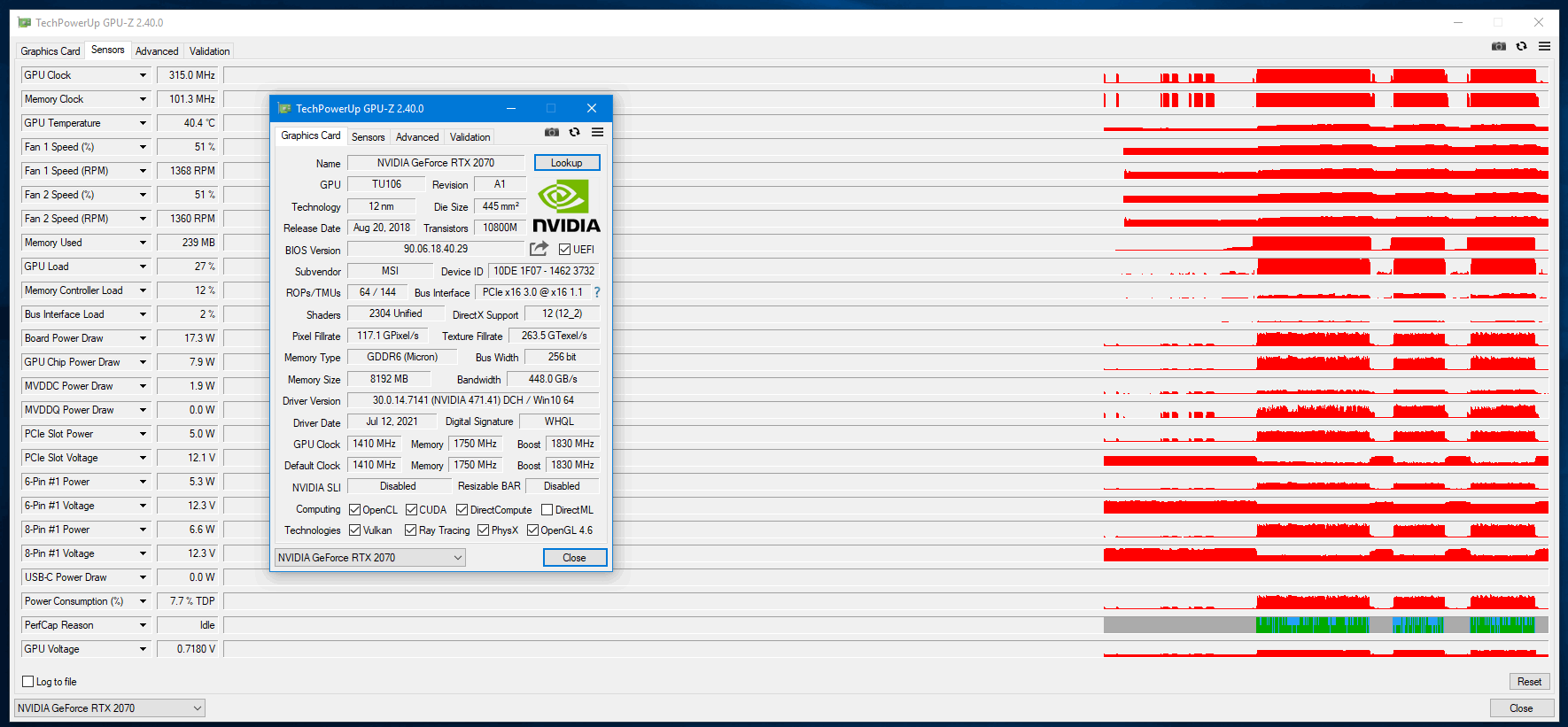
Task: Select Graphics Card tab in front window
Action: pyautogui.click(x=310, y=135)
